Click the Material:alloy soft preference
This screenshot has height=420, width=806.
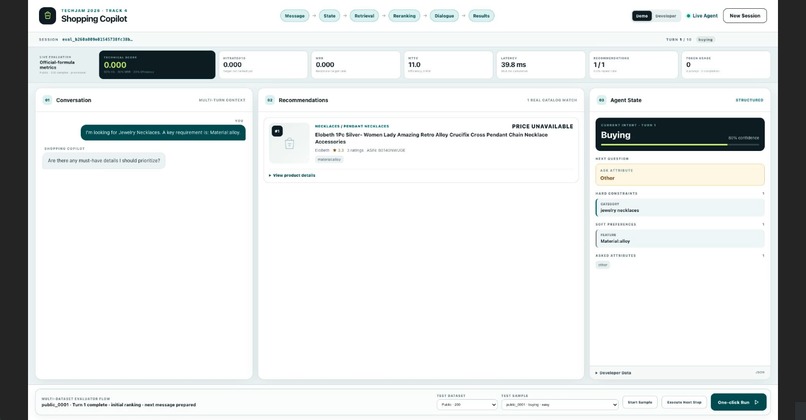680,239
